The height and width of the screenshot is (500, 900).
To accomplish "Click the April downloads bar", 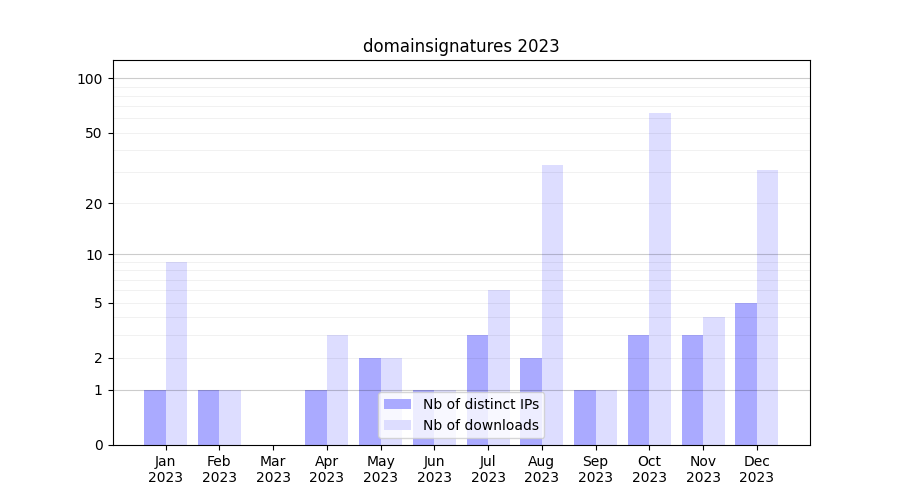I will pyautogui.click(x=338, y=390).
